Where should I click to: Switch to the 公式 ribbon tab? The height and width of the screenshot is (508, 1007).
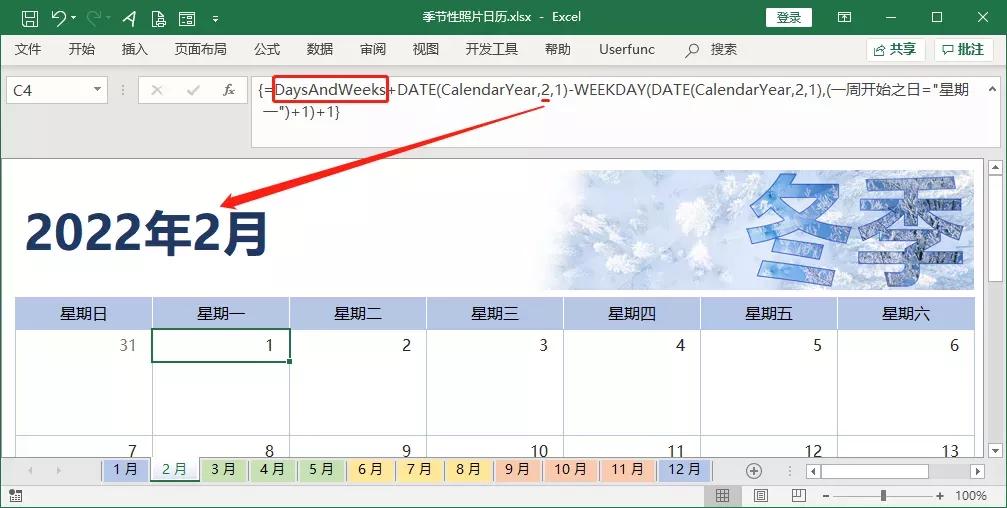(x=267, y=49)
